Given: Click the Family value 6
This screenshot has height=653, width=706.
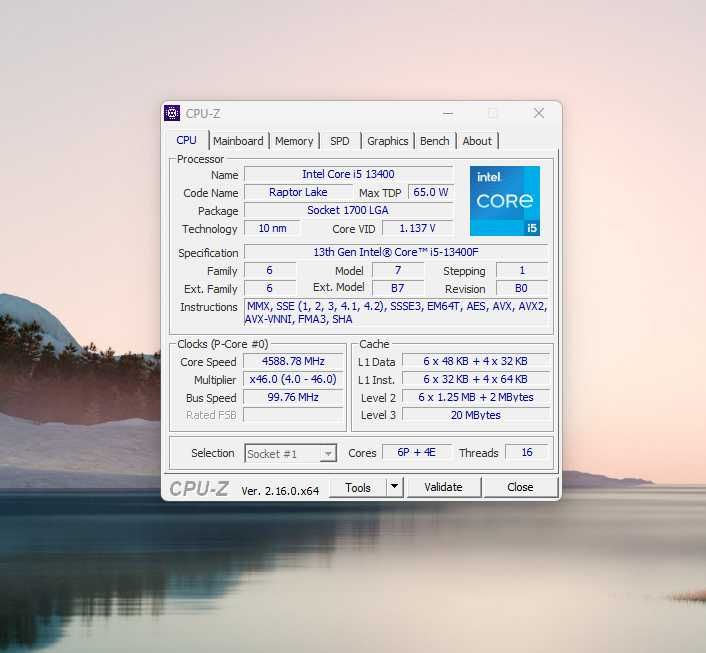Looking at the screenshot, I should [270, 270].
